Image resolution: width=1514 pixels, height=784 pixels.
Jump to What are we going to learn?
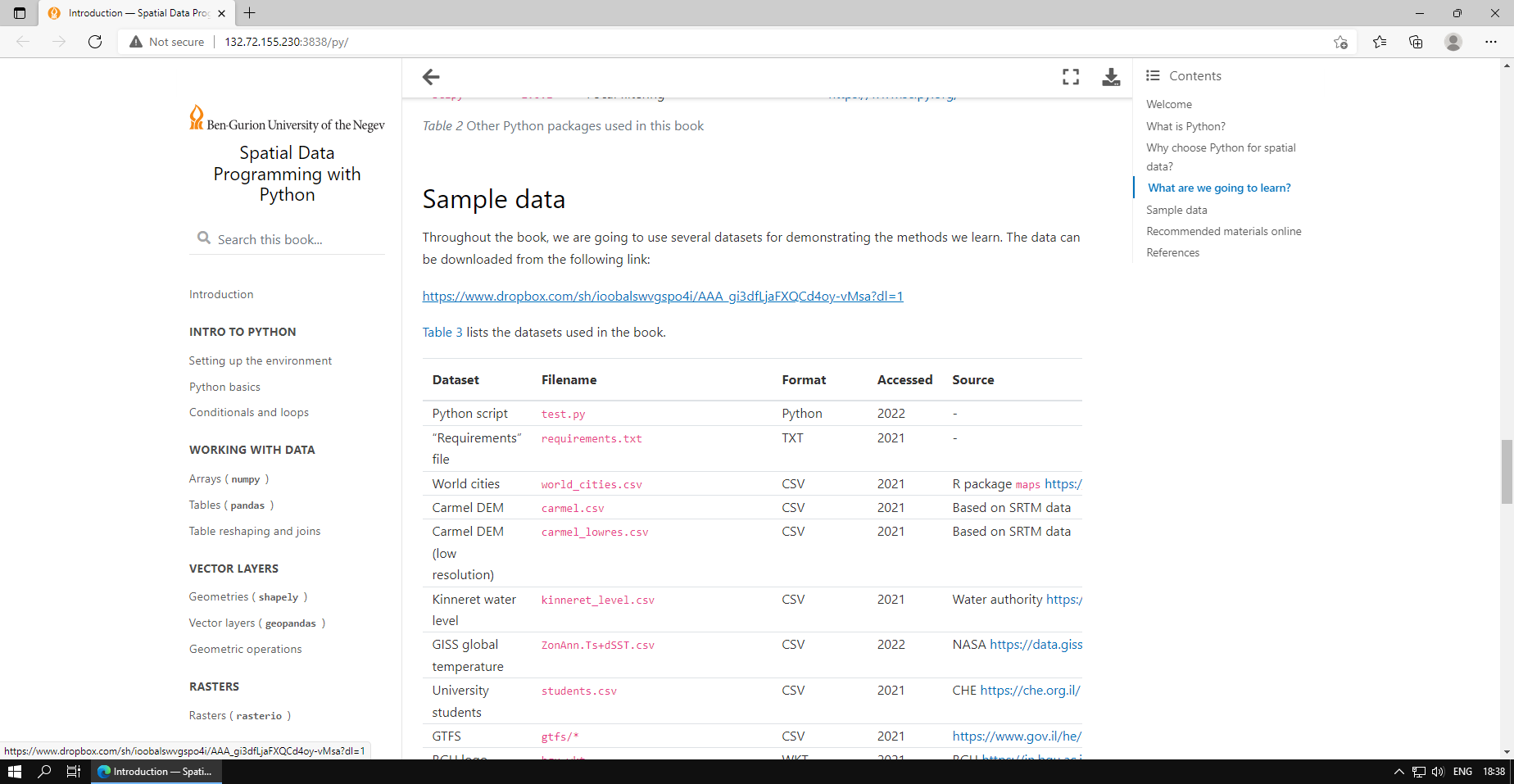point(1219,188)
